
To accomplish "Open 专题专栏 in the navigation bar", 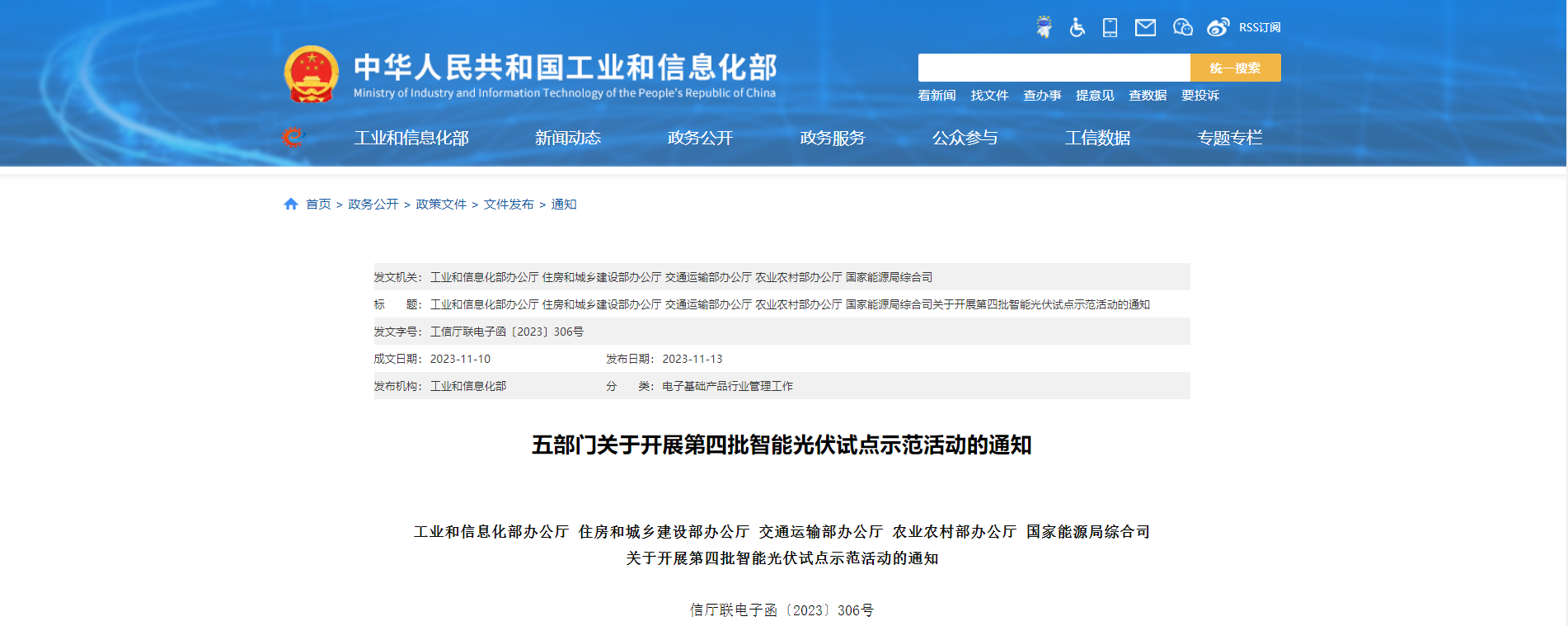I will pyautogui.click(x=1229, y=138).
